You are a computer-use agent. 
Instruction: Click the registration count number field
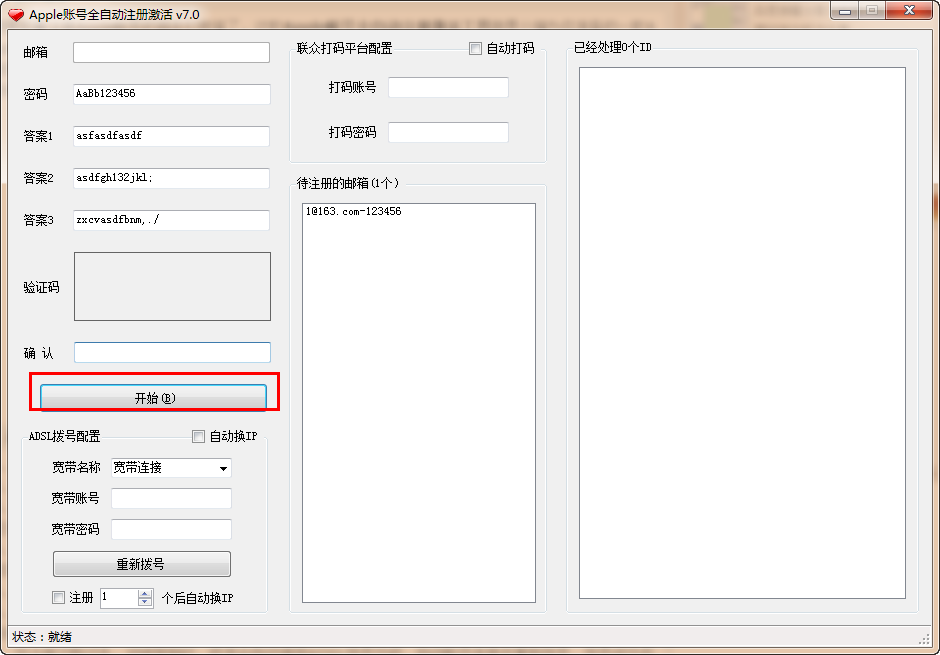pos(119,597)
